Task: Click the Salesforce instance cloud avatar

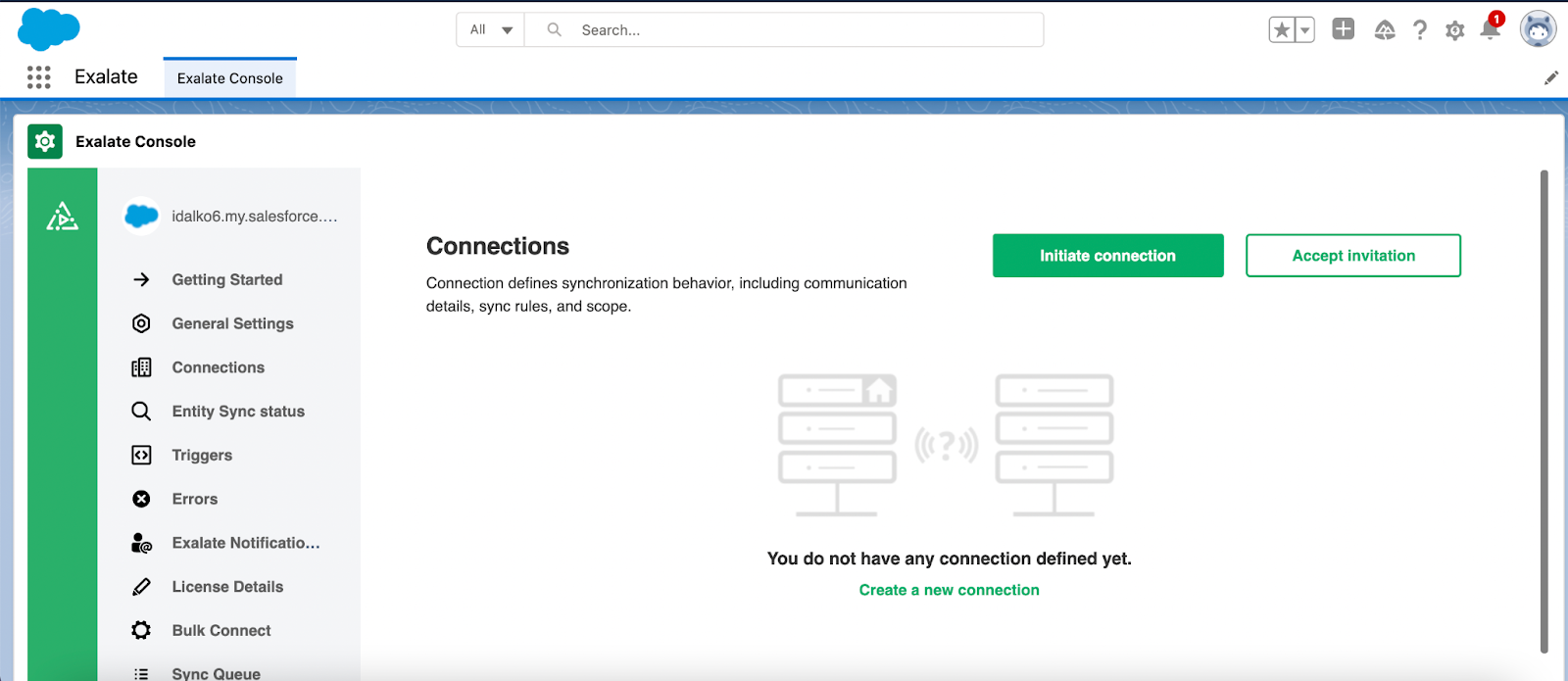Action: [142, 216]
